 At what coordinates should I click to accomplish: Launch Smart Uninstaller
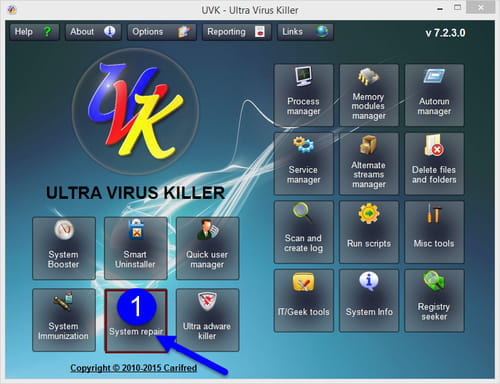pos(135,248)
